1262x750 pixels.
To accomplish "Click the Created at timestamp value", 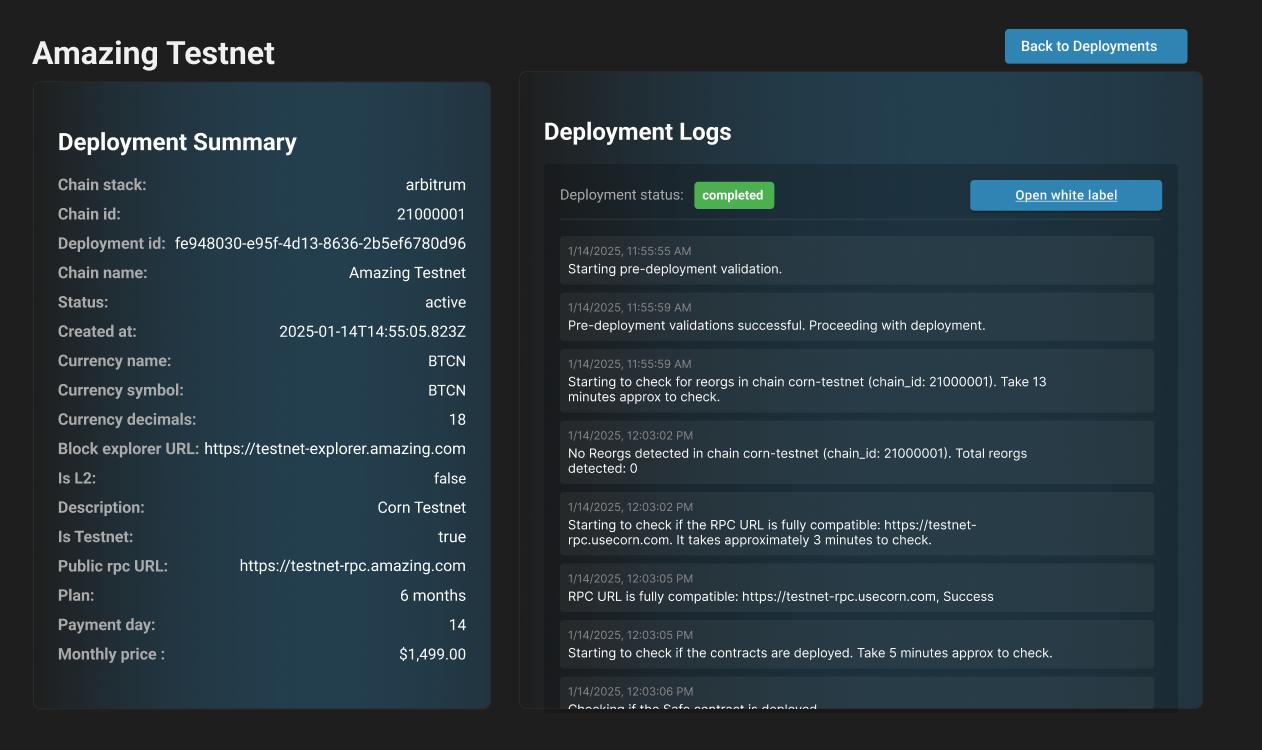I will (x=372, y=332).
